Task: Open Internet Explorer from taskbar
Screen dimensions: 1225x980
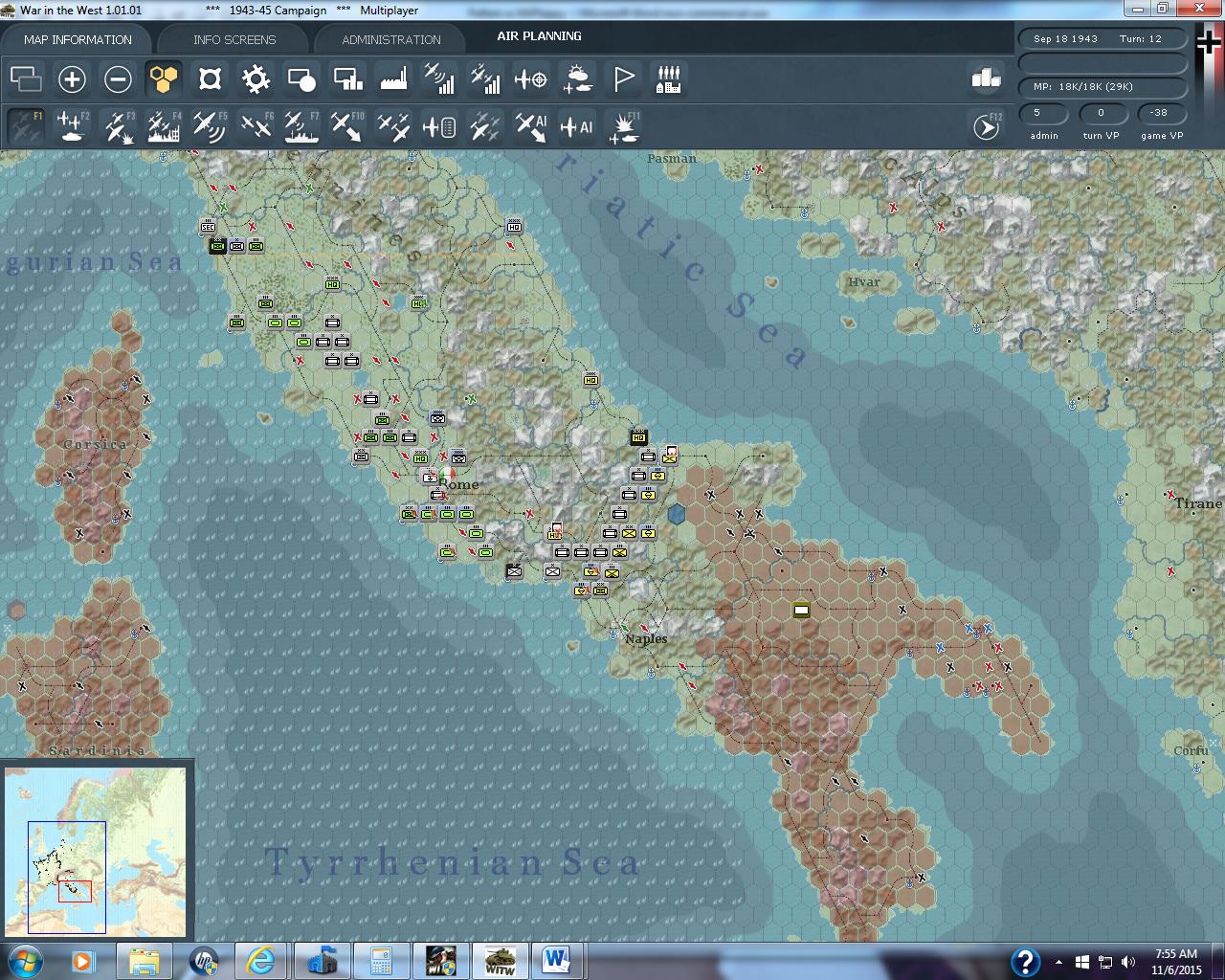Action: coord(259,960)
